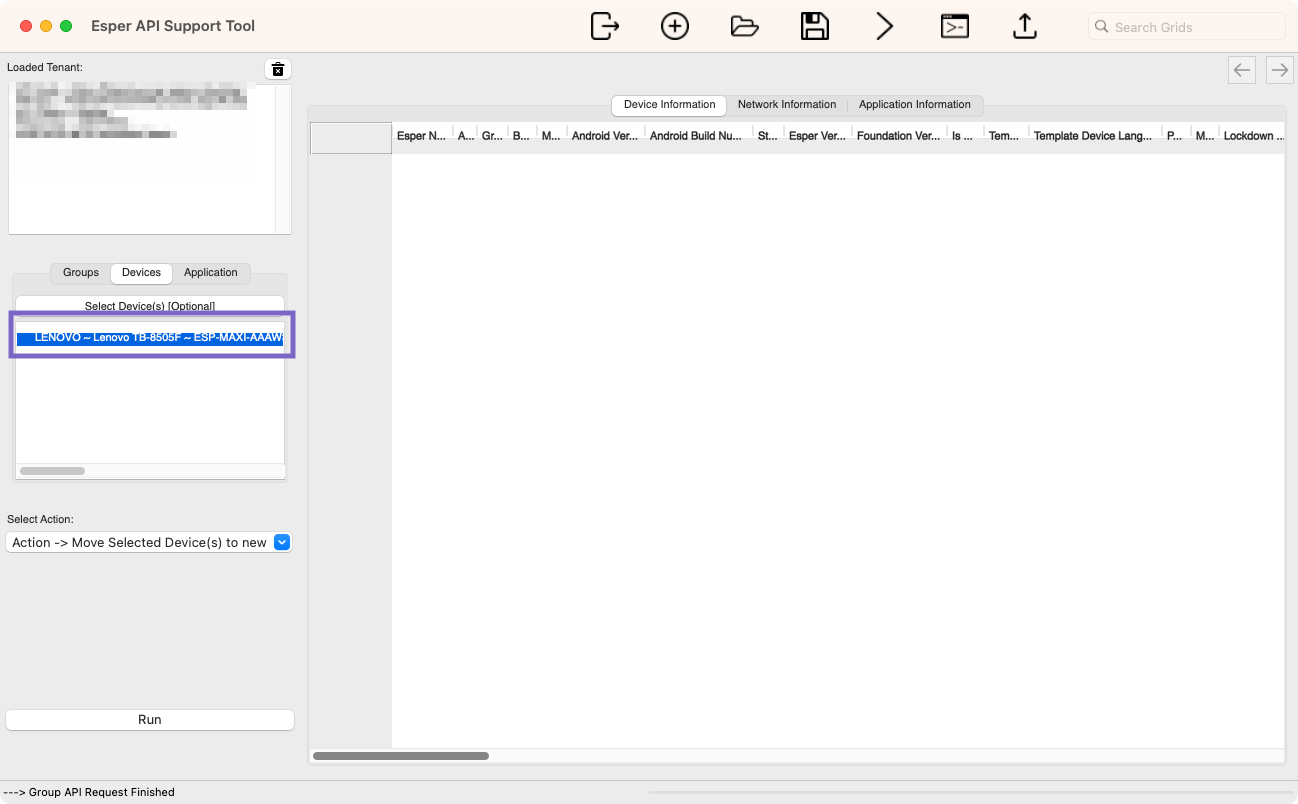1298x804 pixels.
Task: Switch to the Application tab
Action: coord(210,273)
